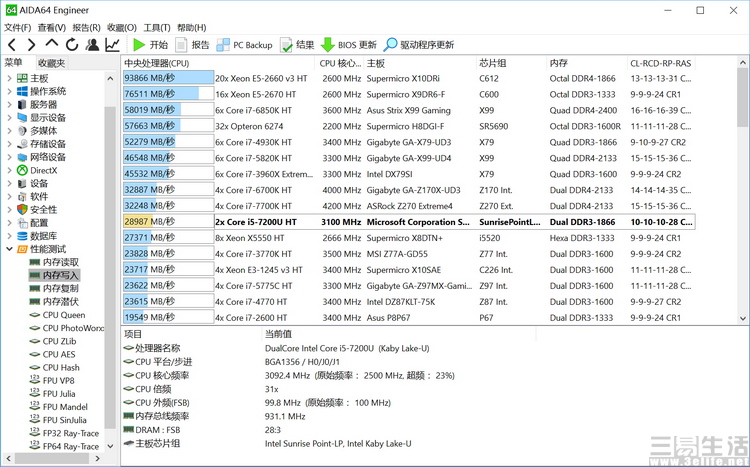Screen dimensions: 750x467
Task: Select the CPU ZLib benchmark icon
Action: [34, 341]
